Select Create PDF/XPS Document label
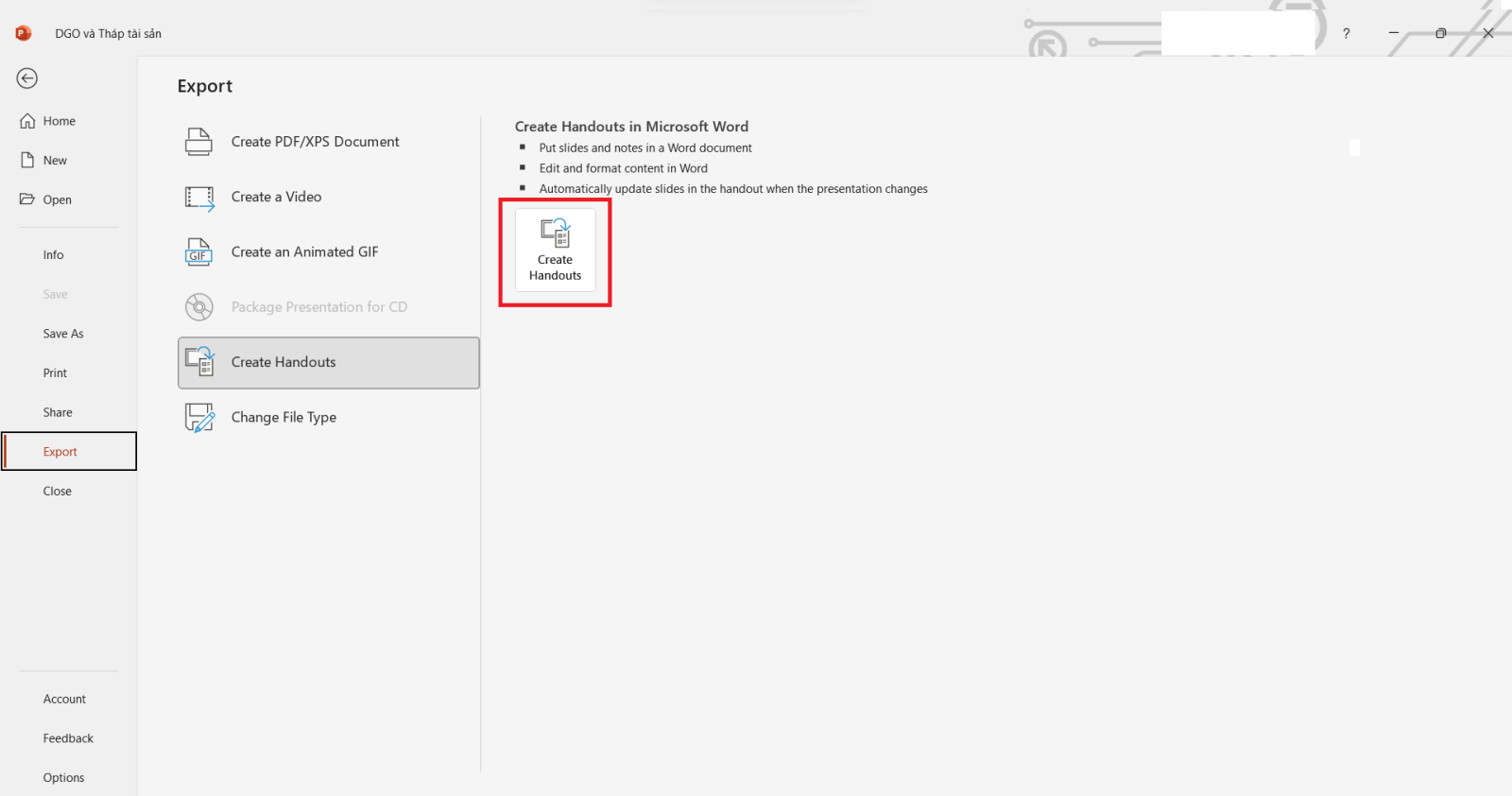The height and width of the screenshot is (796, 1512). click(x=316, y=142)
